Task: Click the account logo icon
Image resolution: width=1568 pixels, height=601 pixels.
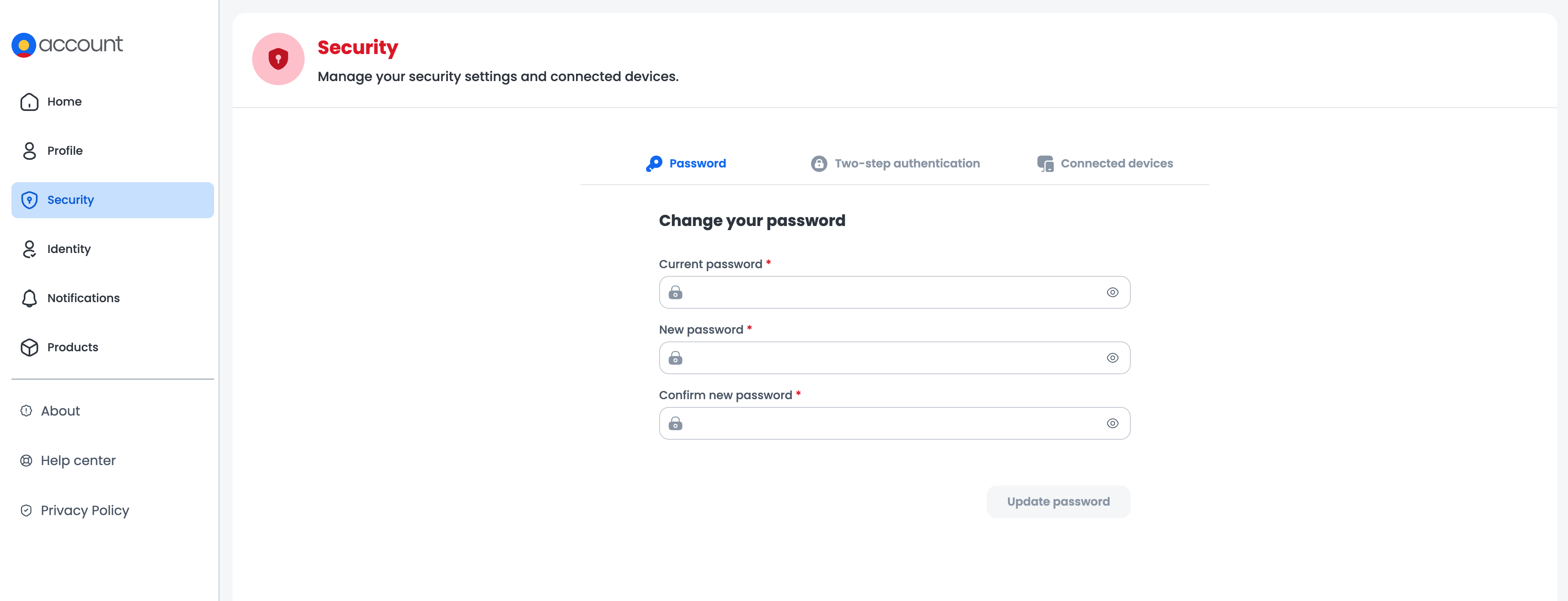Action: [x=24, y=45]
